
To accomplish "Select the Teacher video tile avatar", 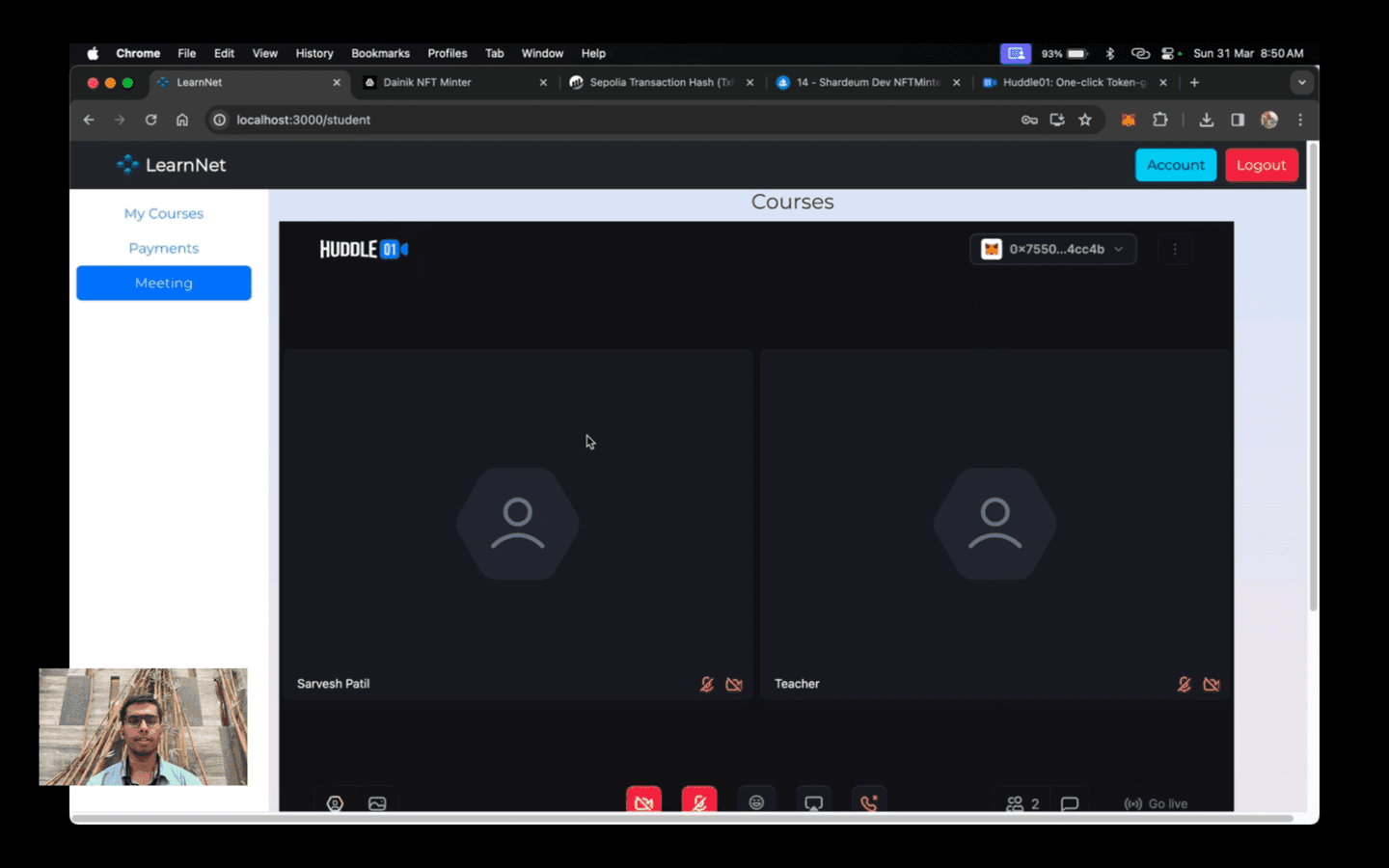I will [994, 524].
